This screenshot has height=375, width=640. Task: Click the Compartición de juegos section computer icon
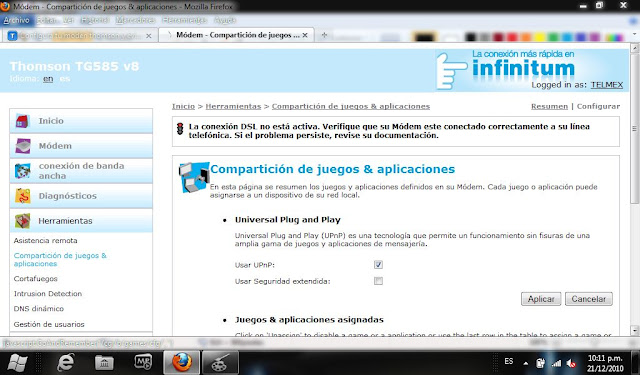pyautogui.click(x=194, y=178)
